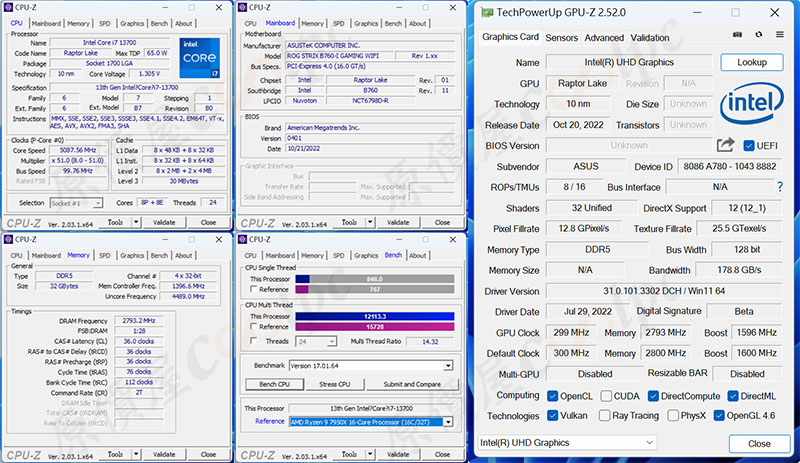Switch to the GPU-Z Validation tab

pos(649,37)
